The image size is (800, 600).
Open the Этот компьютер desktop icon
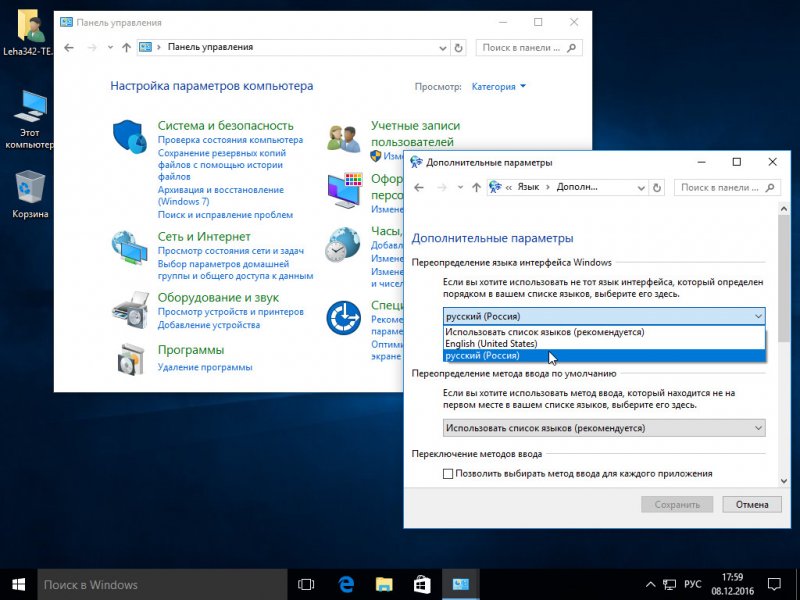click(x=31, y=106)
